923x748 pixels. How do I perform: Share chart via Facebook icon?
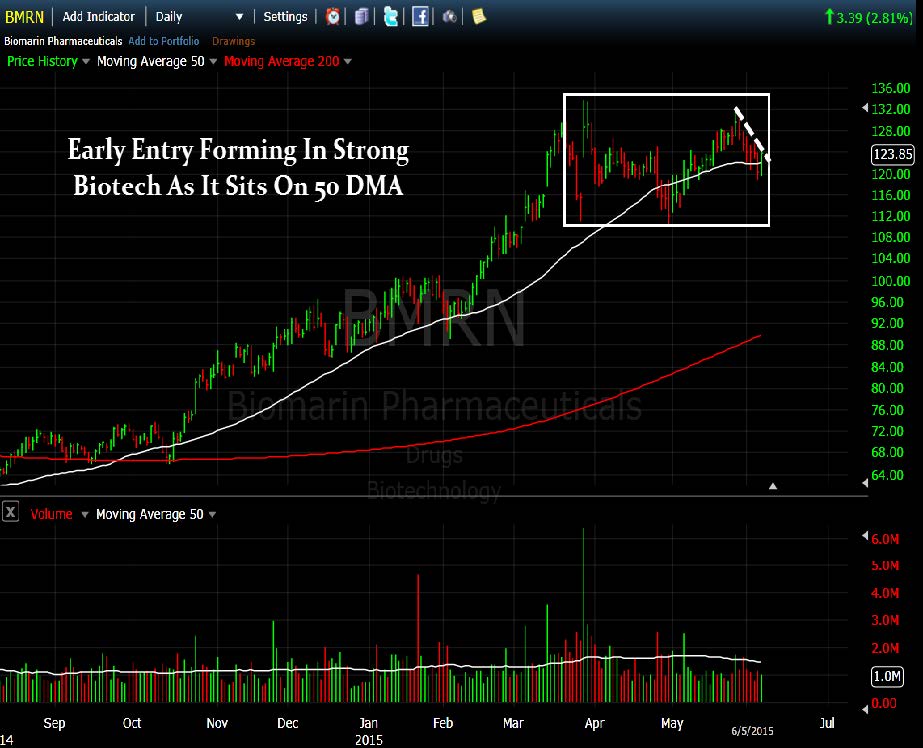tap(420, 16)
